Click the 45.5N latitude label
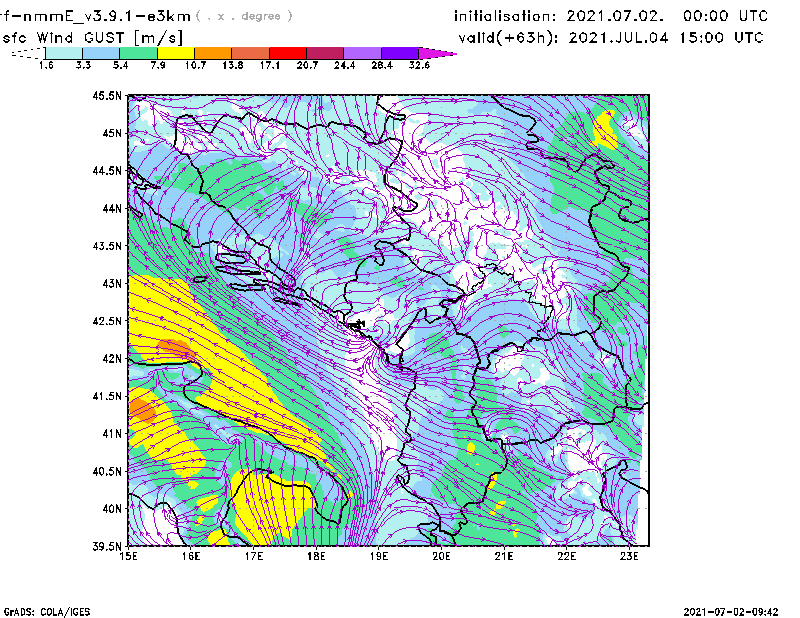 pos(107,95)
